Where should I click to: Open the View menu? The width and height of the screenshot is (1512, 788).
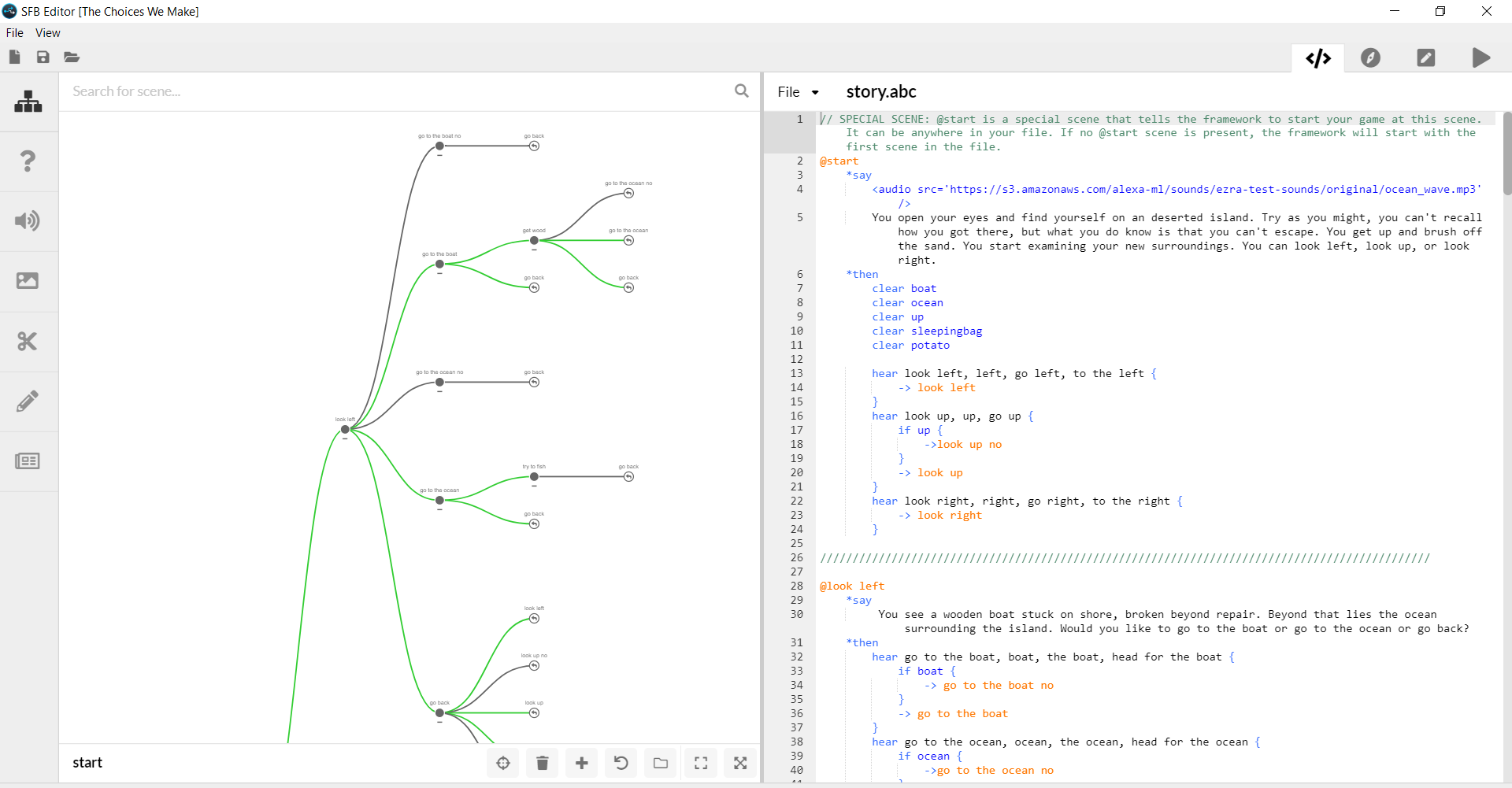(x=47, y=33)
